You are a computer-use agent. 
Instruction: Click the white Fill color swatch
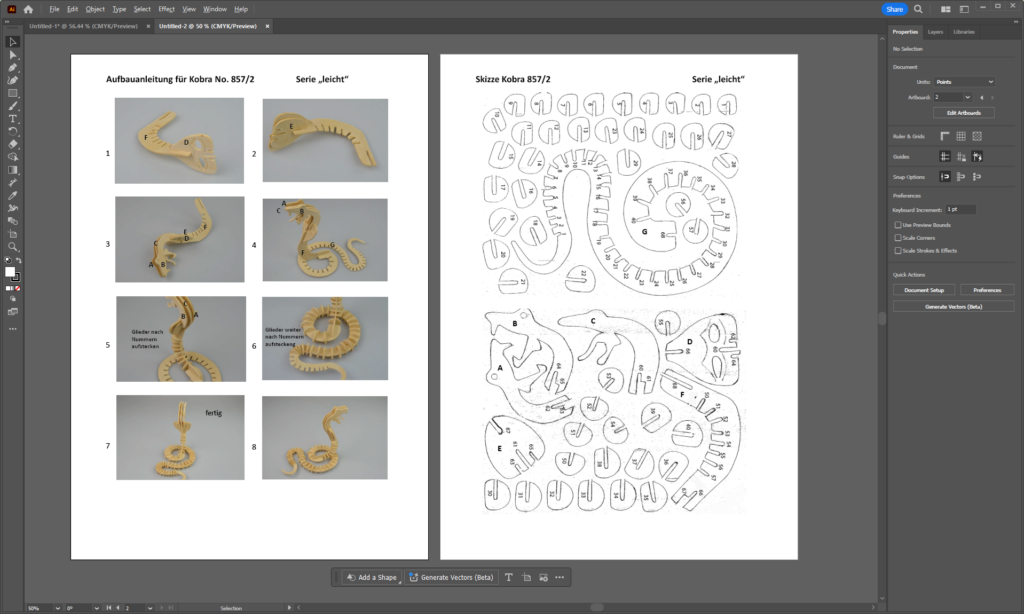10,272
